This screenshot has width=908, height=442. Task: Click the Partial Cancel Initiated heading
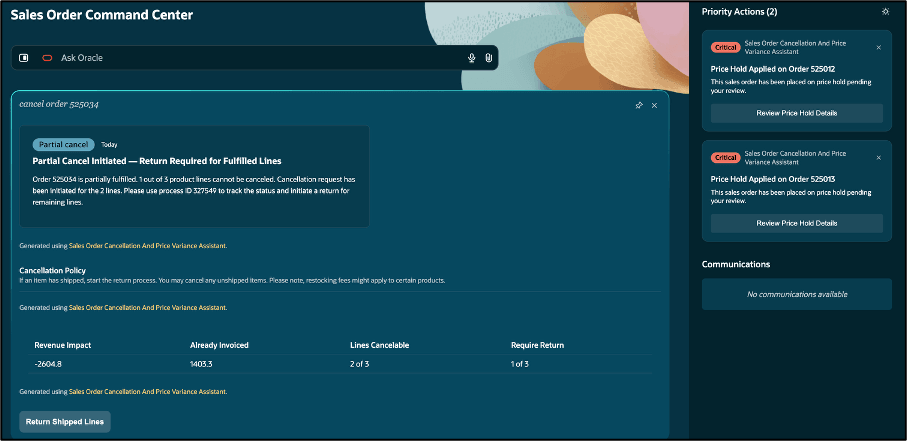pos(157,161)
